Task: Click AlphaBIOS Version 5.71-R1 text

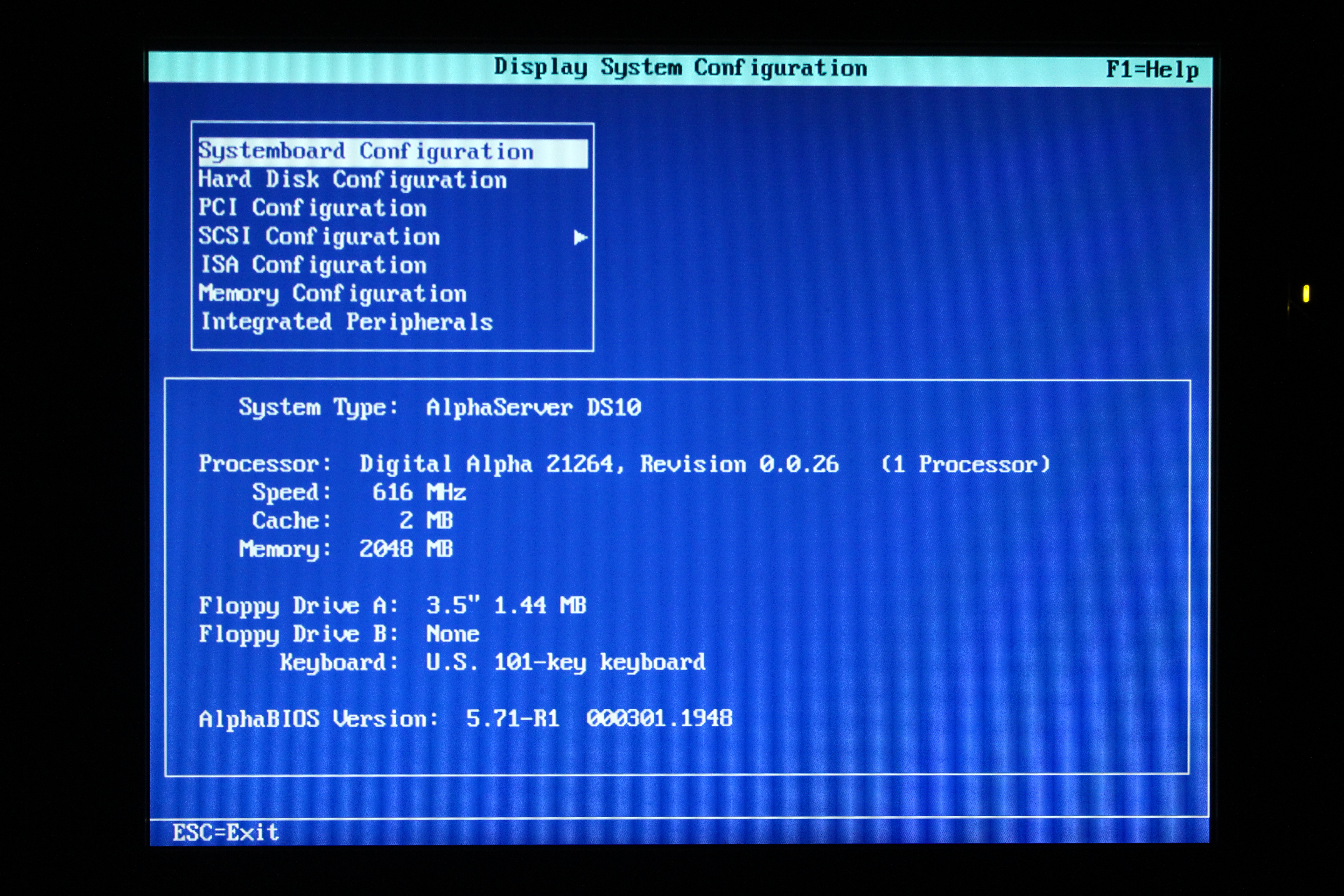Action: (x=512, y=719)
